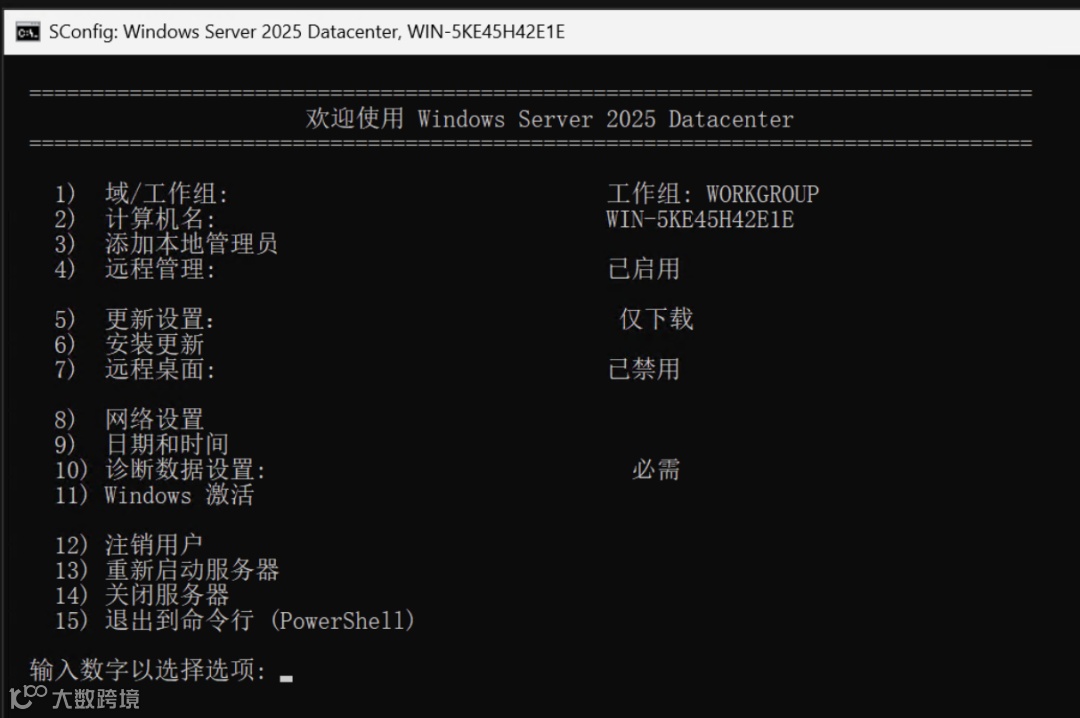Select menu line "11) Windows 激活"
The image size is (1080, 718).
click(154, 495)
